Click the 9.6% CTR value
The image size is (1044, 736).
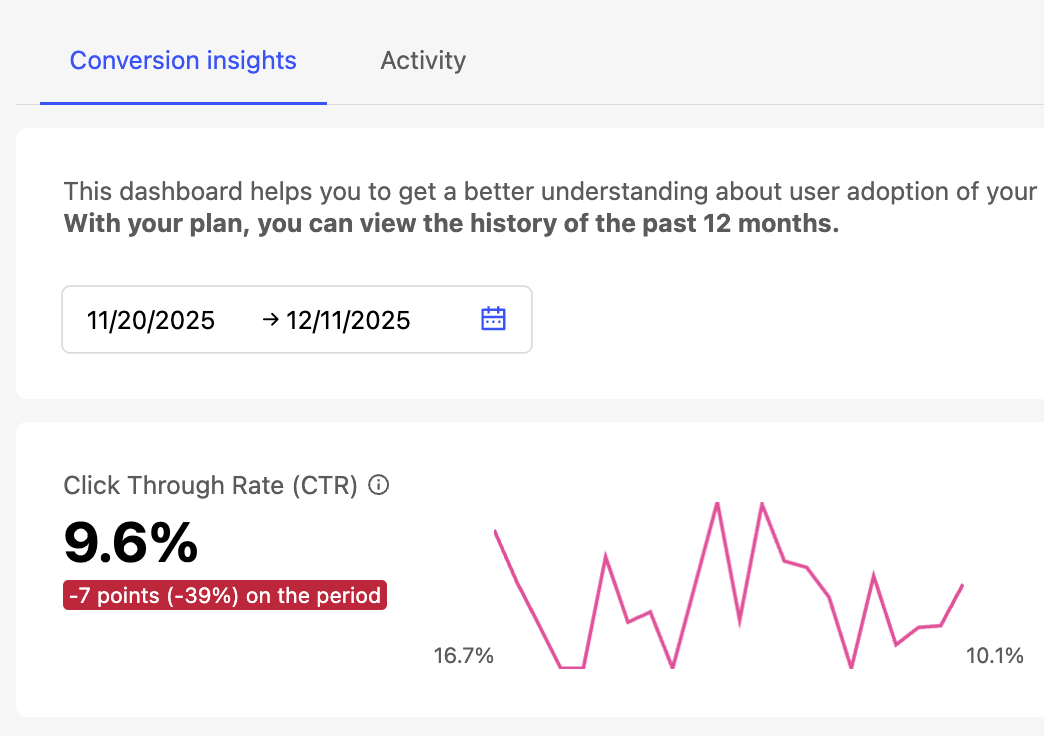click(131, 543)
